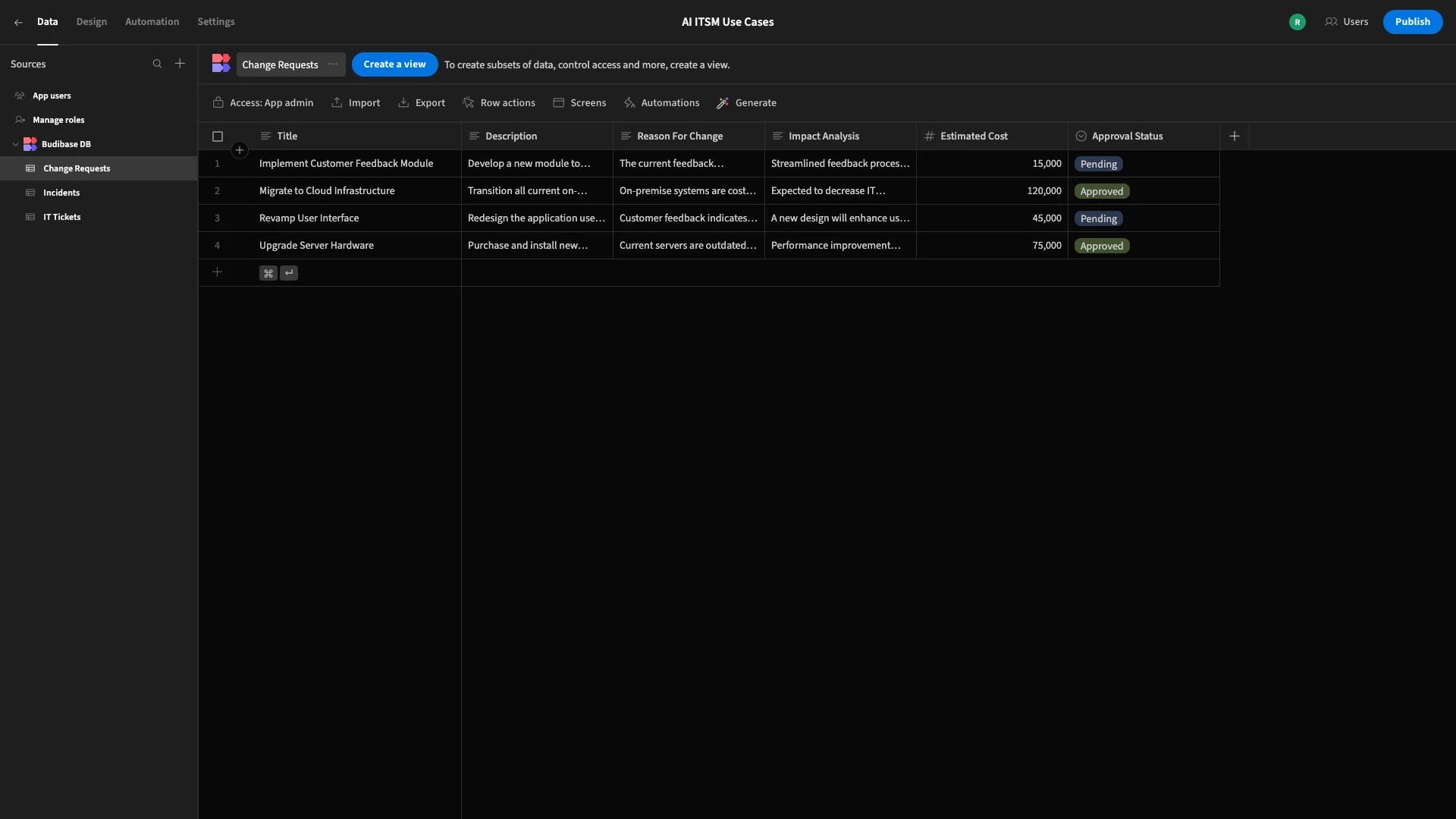Add a new source with plus icon

(x=180, y=64)
